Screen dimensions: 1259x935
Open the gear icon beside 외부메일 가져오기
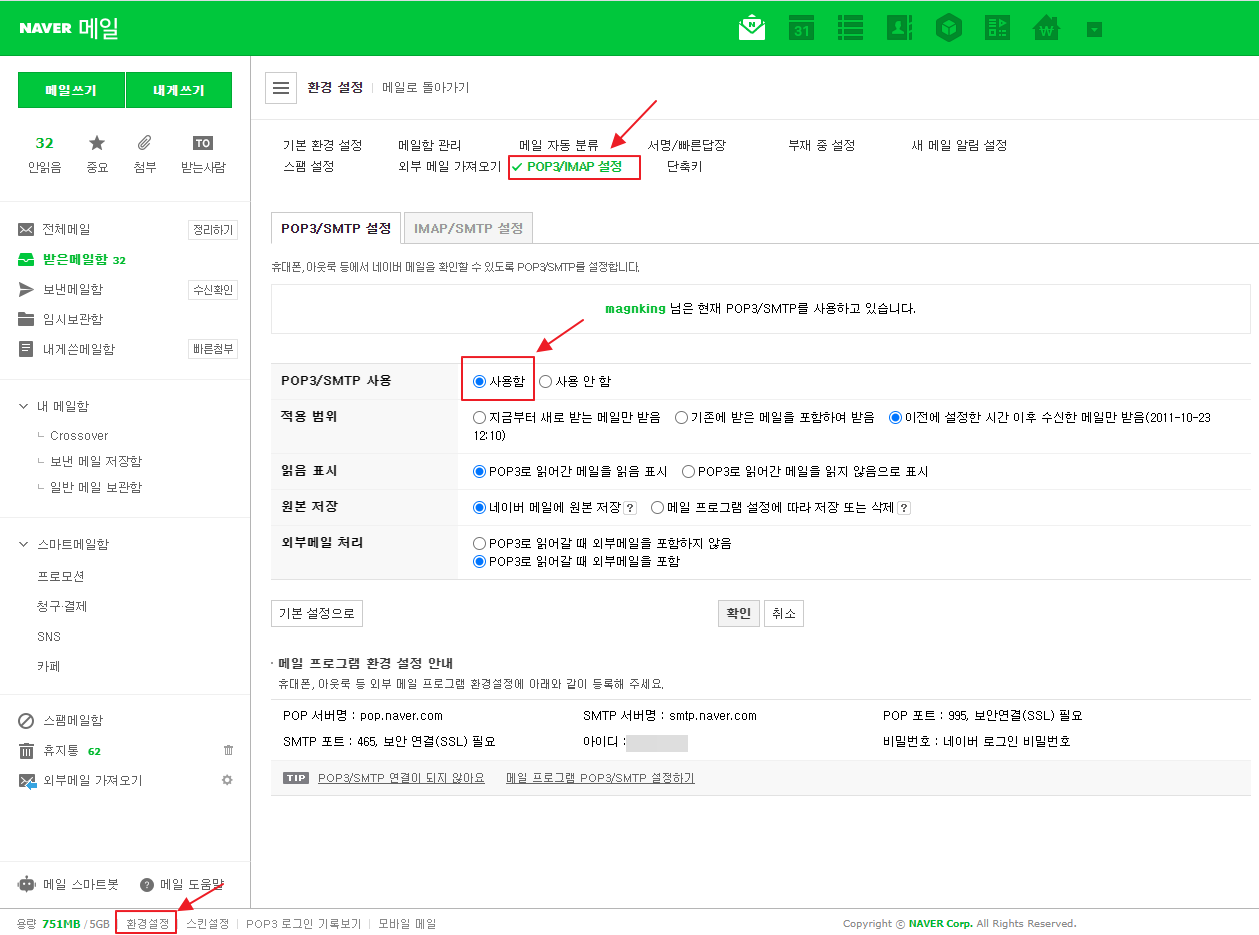pyautogui.click(x=227, y=781)
